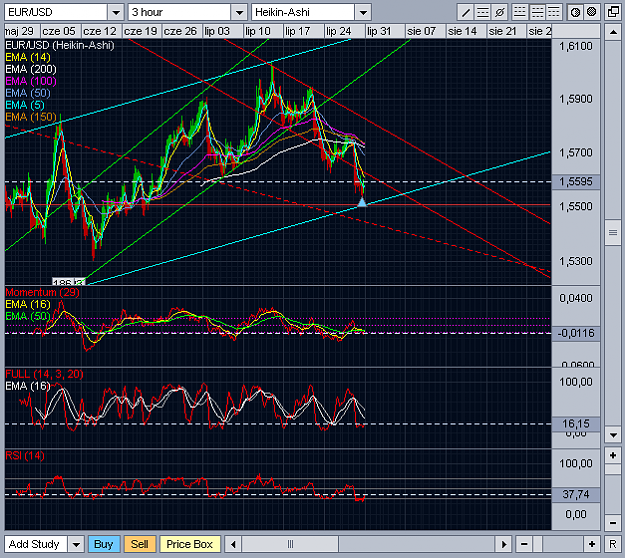Viewport: 625px width, 558px height.
Task: Click the 3 hour timeframe field
Action: [180, 12]
